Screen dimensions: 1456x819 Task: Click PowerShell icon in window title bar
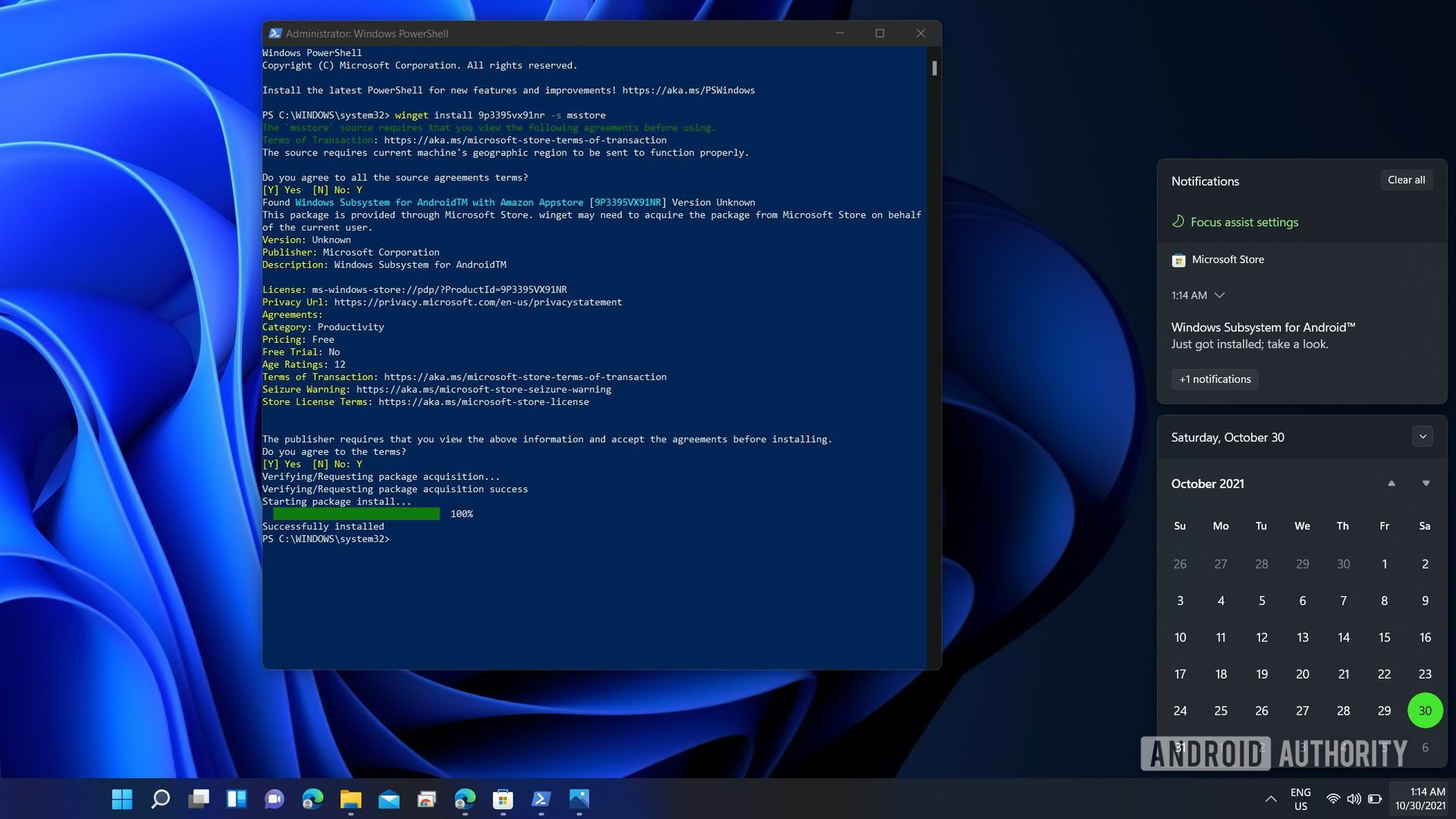pyautogui.click(x=275, y=33)
